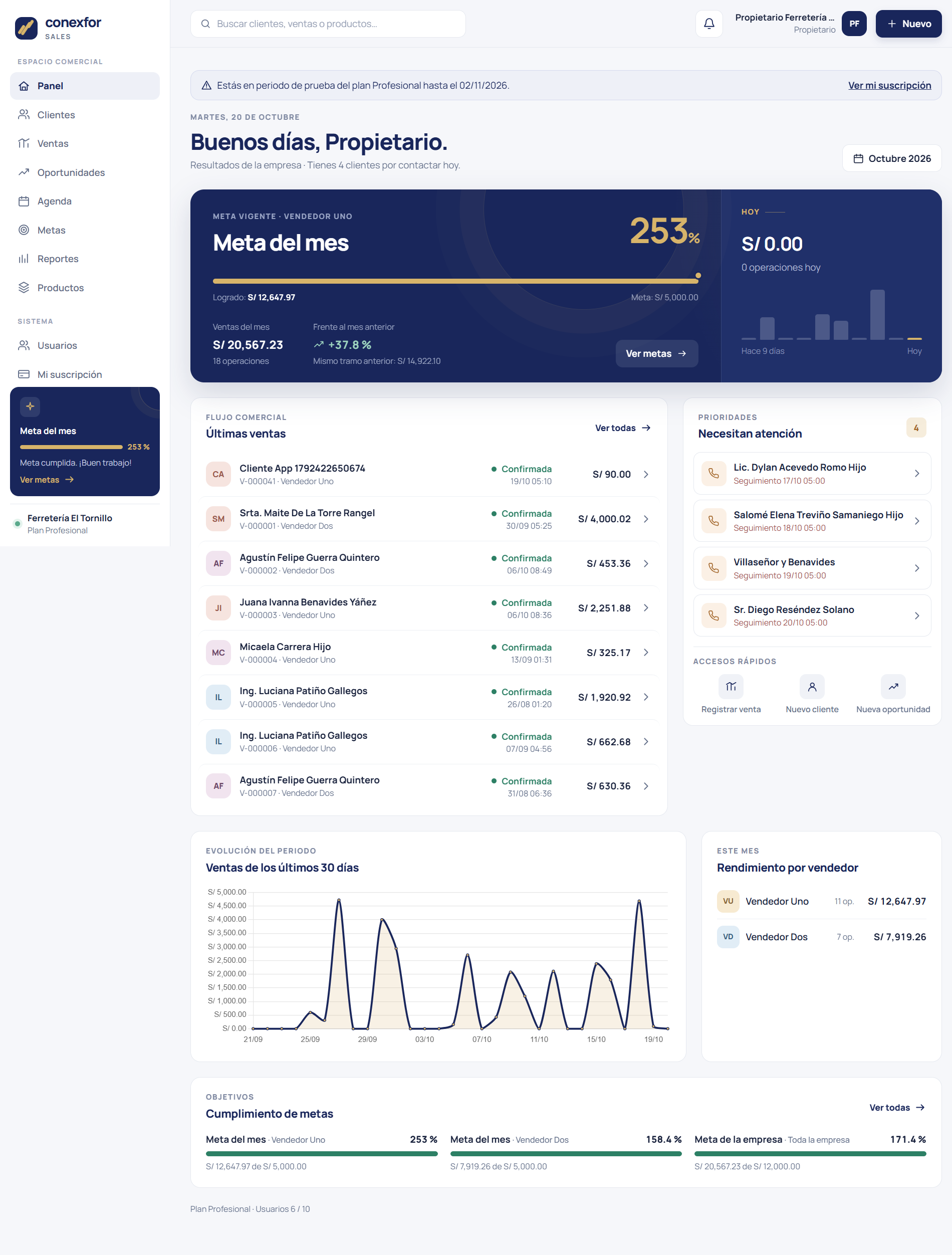Click the warning triangle icon in trial banner

(206, 86)
